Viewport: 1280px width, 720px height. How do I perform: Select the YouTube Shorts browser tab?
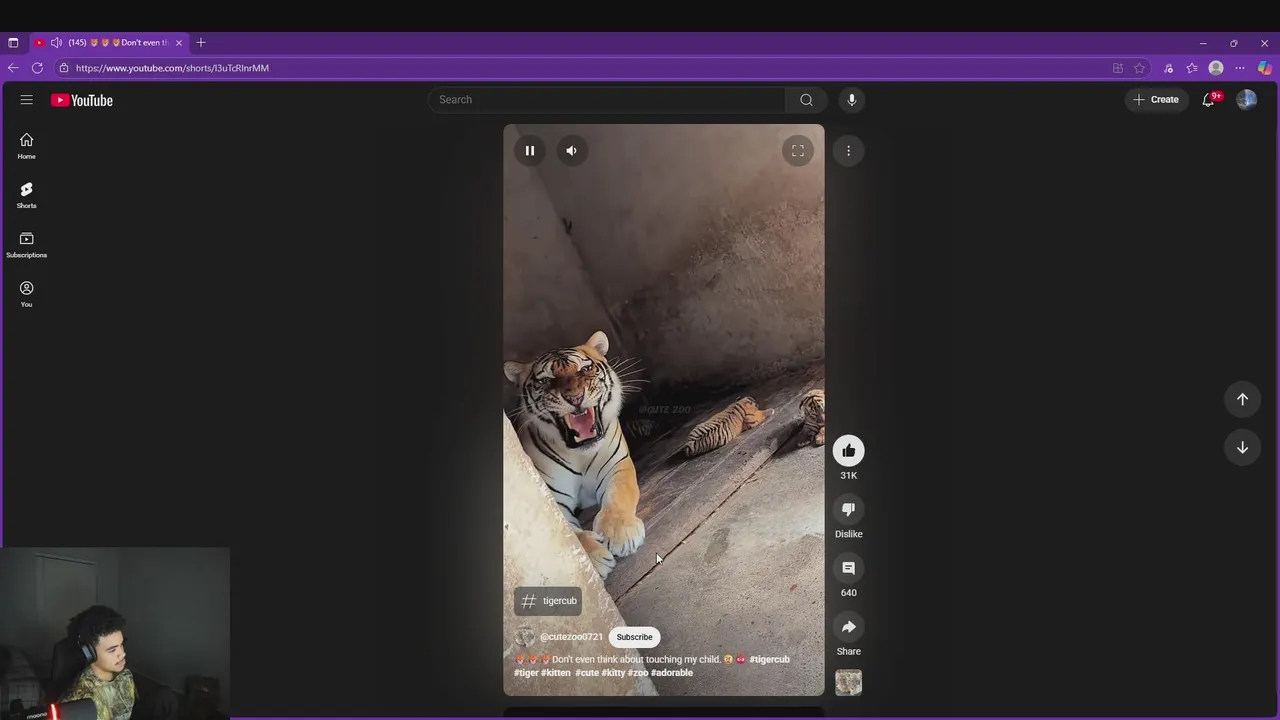tap(108, 43)
